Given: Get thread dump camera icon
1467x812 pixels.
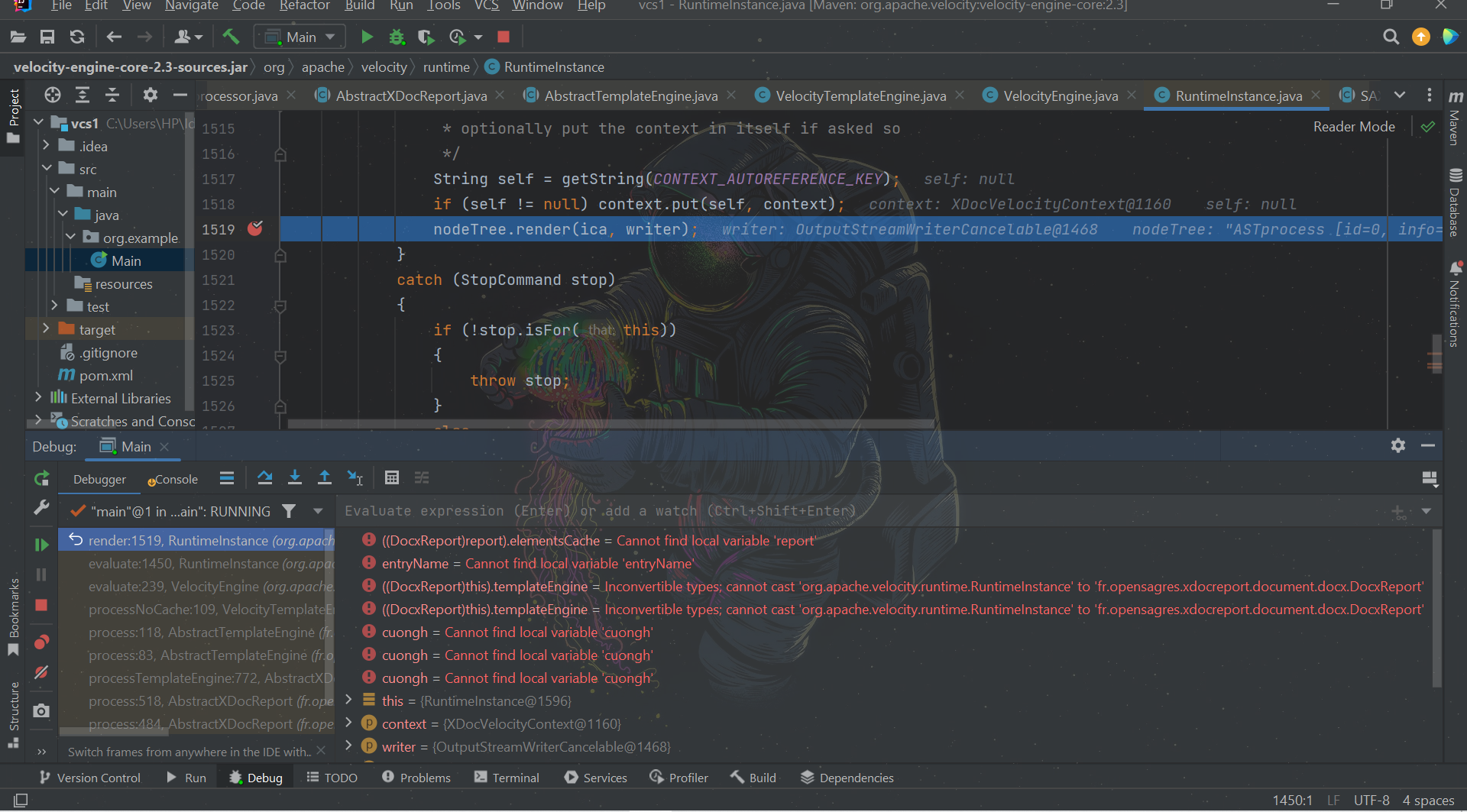Looking at the screenshot, I should tap(41, 710).
